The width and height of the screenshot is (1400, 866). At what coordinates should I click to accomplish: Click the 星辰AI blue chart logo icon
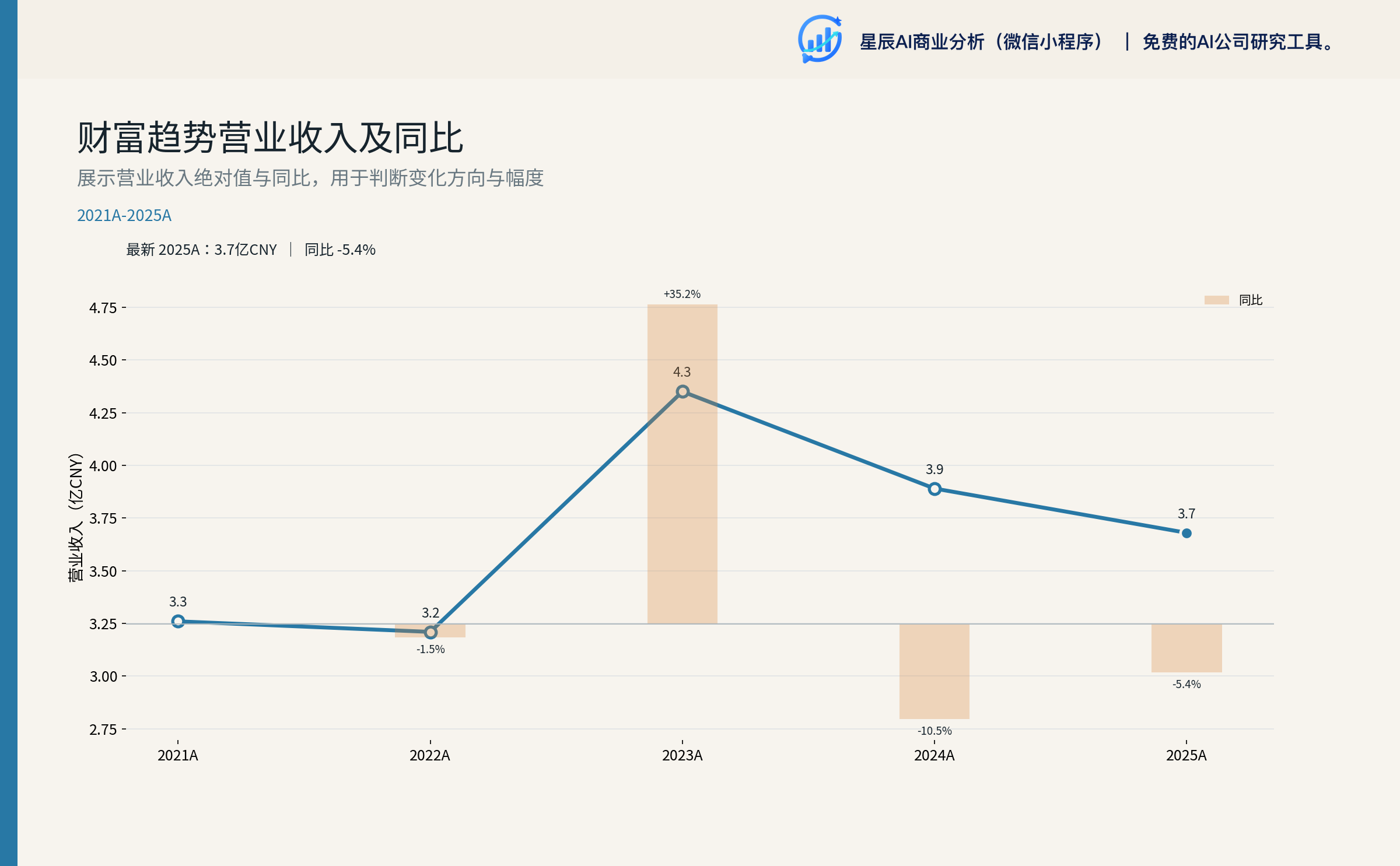pos(820,39)
